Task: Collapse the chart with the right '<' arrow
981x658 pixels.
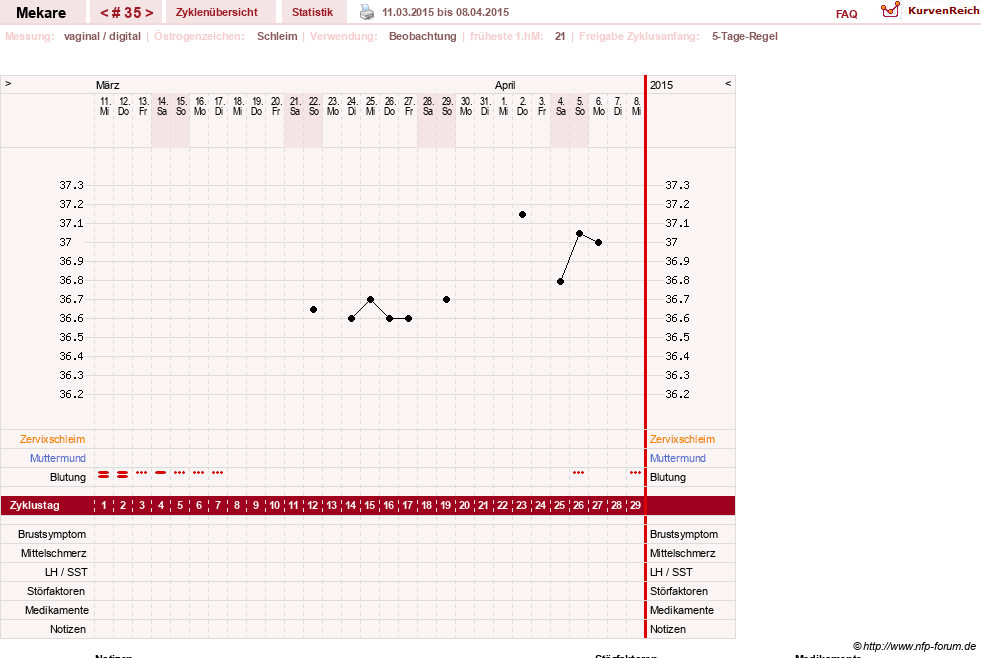Action: [728, 83]
